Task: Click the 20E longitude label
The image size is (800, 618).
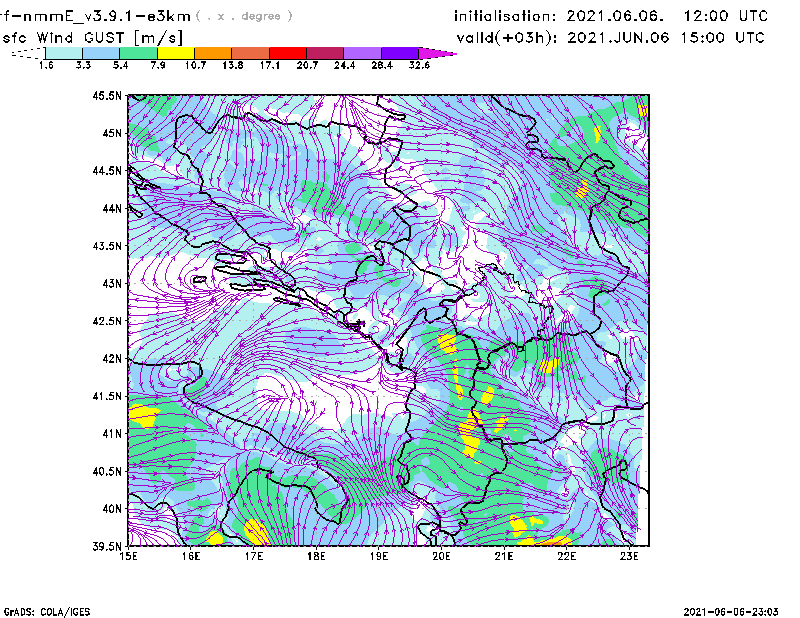Action: point(441,556)
